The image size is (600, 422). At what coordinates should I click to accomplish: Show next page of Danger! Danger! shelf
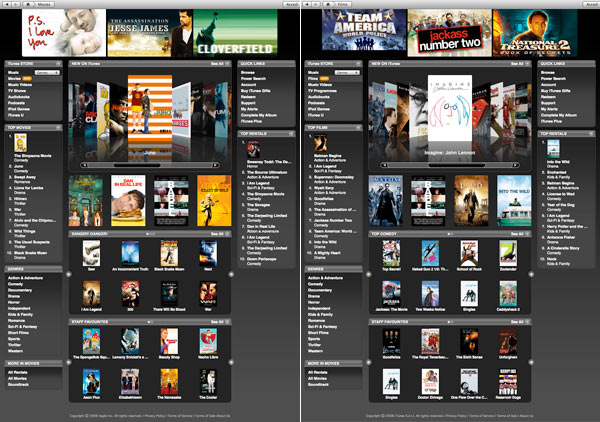(231, 274)
